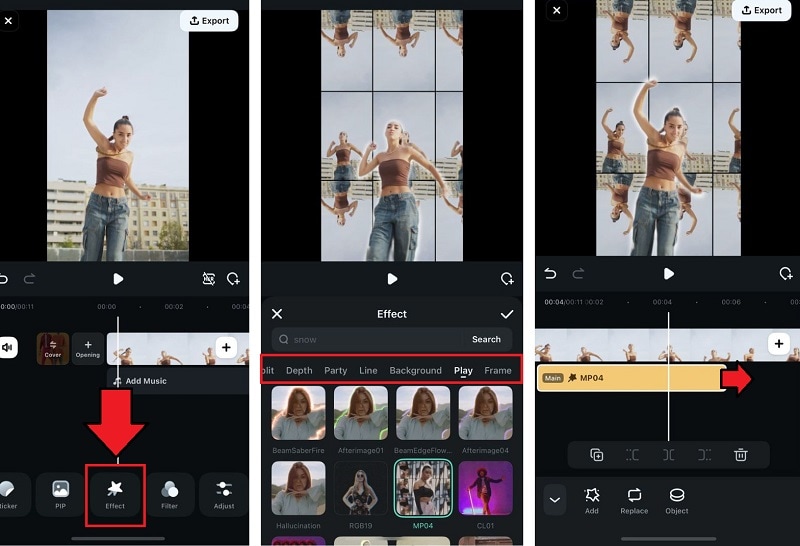
Task: Close the Effect panel
Action: [x=277, y=314]
